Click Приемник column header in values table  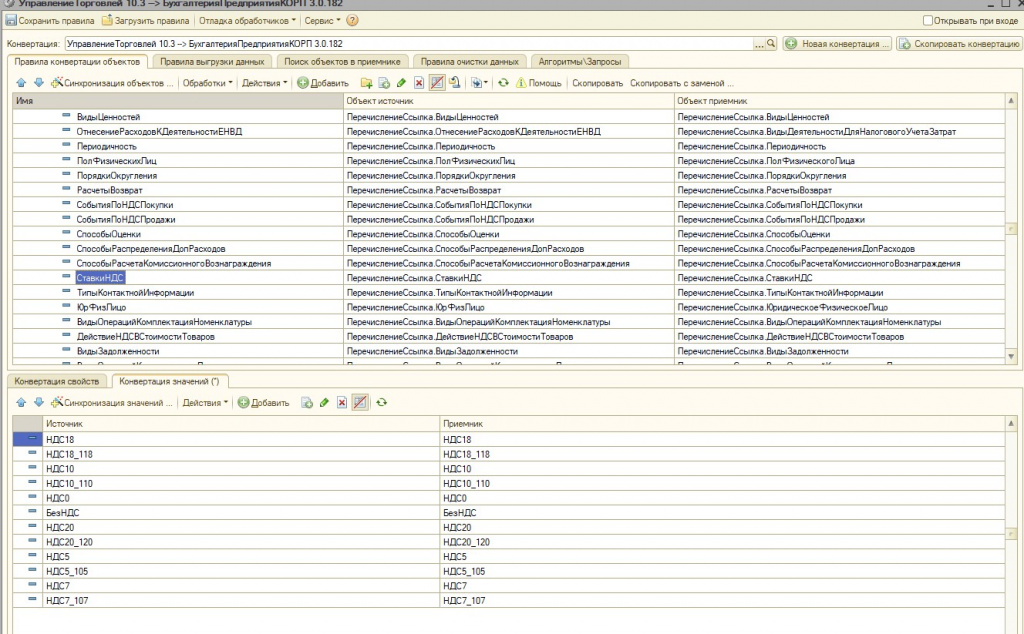pos(722,424)
